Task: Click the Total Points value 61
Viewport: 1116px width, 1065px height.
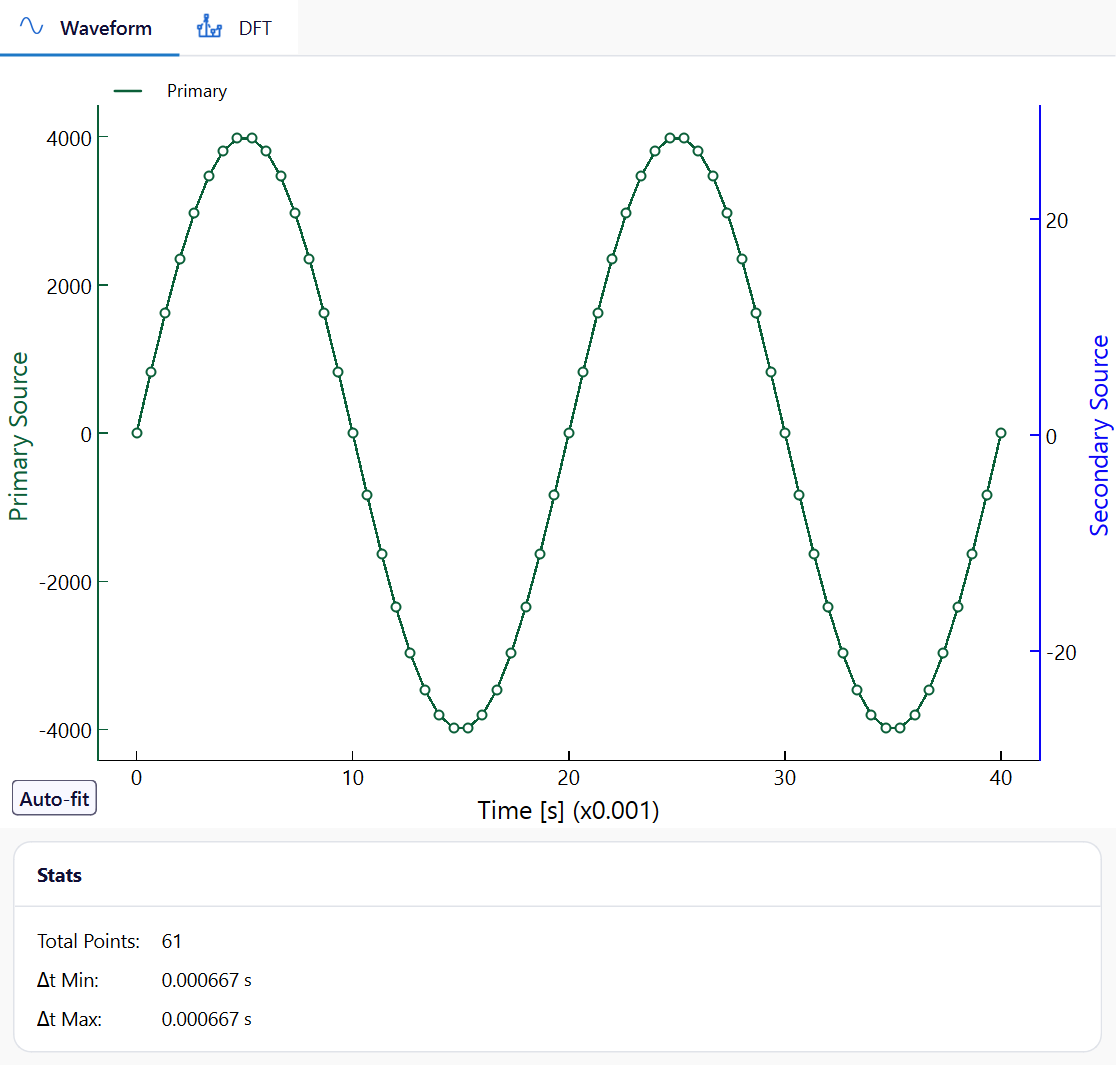Action: [172, 941]
